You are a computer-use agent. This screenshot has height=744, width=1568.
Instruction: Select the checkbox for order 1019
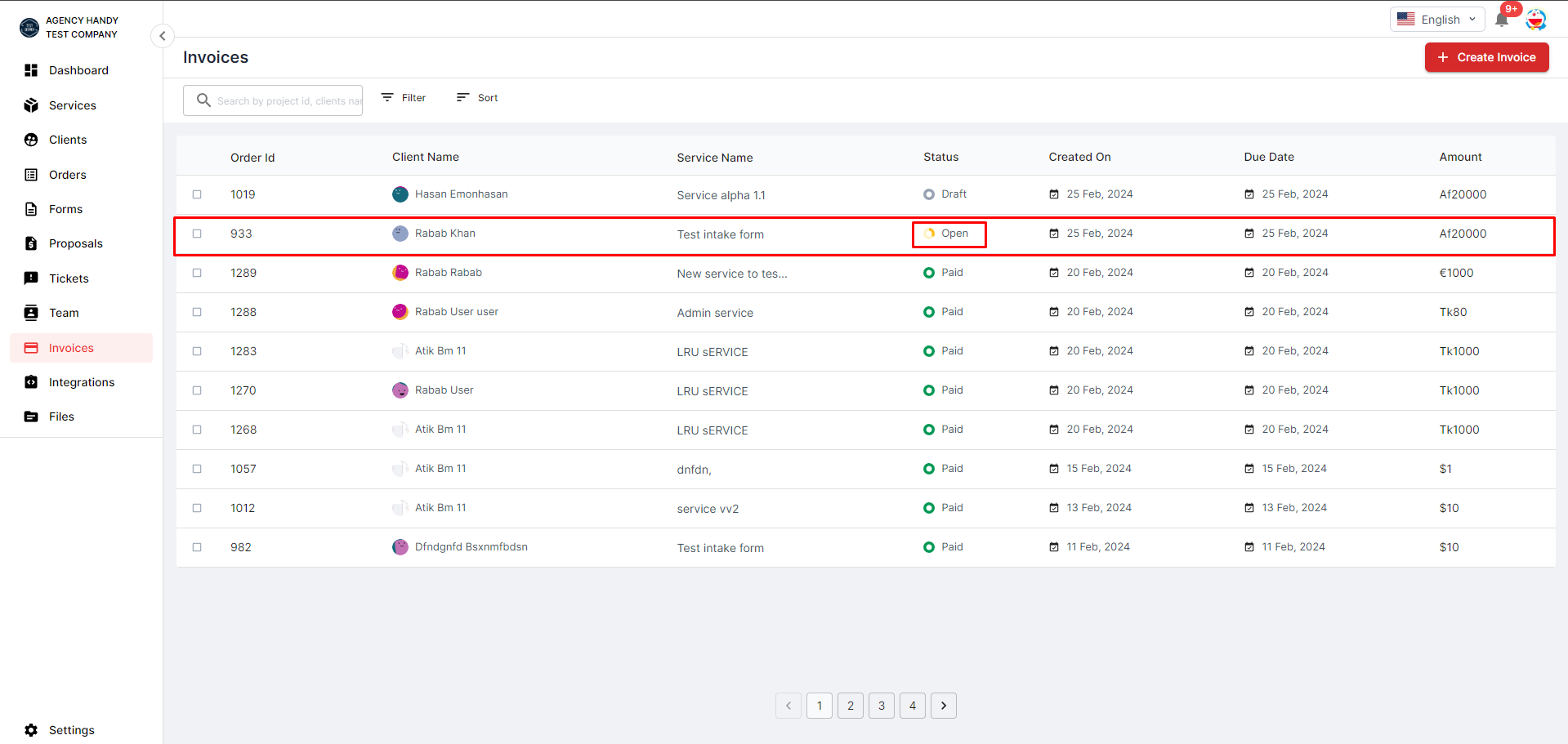[197, 194]
